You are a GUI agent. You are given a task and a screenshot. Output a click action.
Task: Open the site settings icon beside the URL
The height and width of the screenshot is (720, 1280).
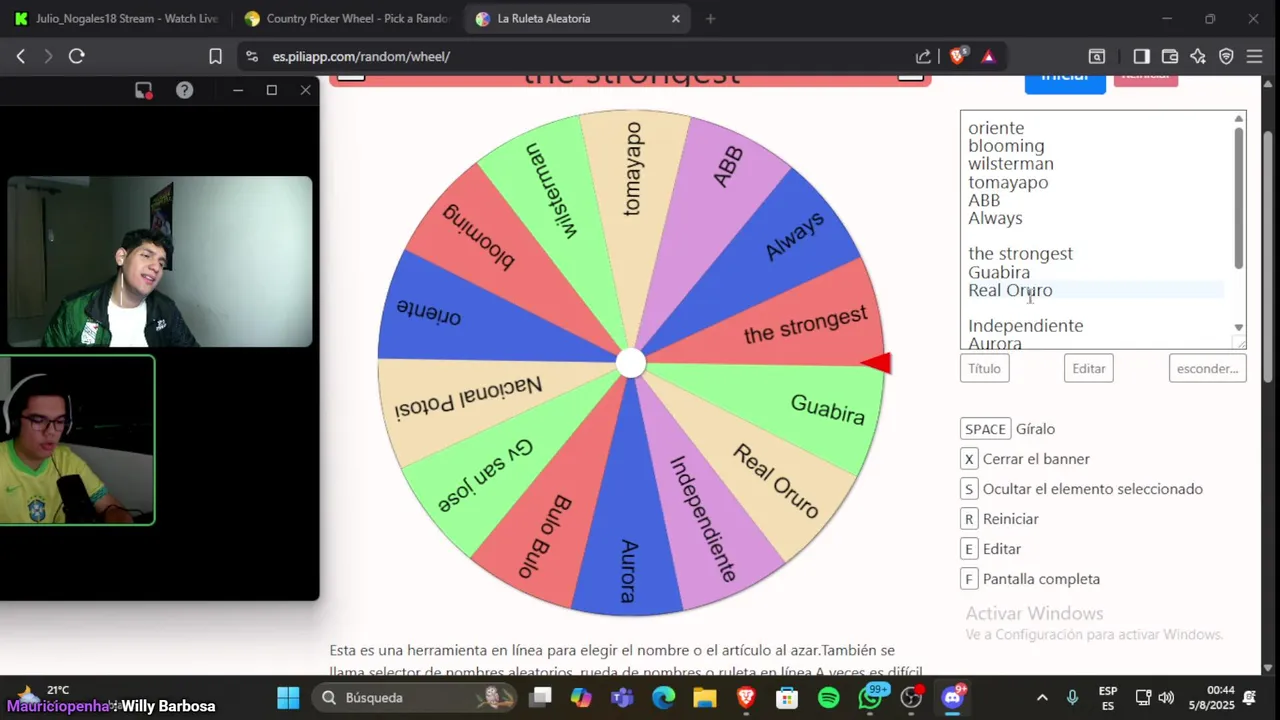251,56
